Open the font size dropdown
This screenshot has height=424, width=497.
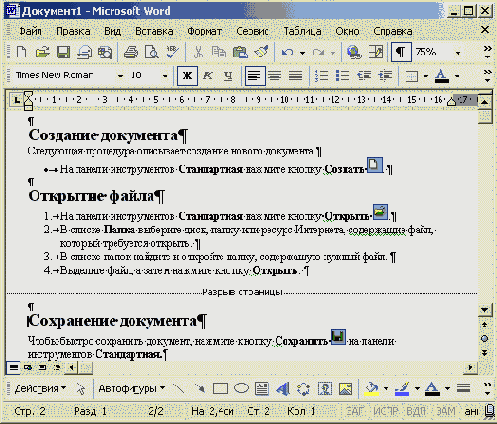[165, 76]
